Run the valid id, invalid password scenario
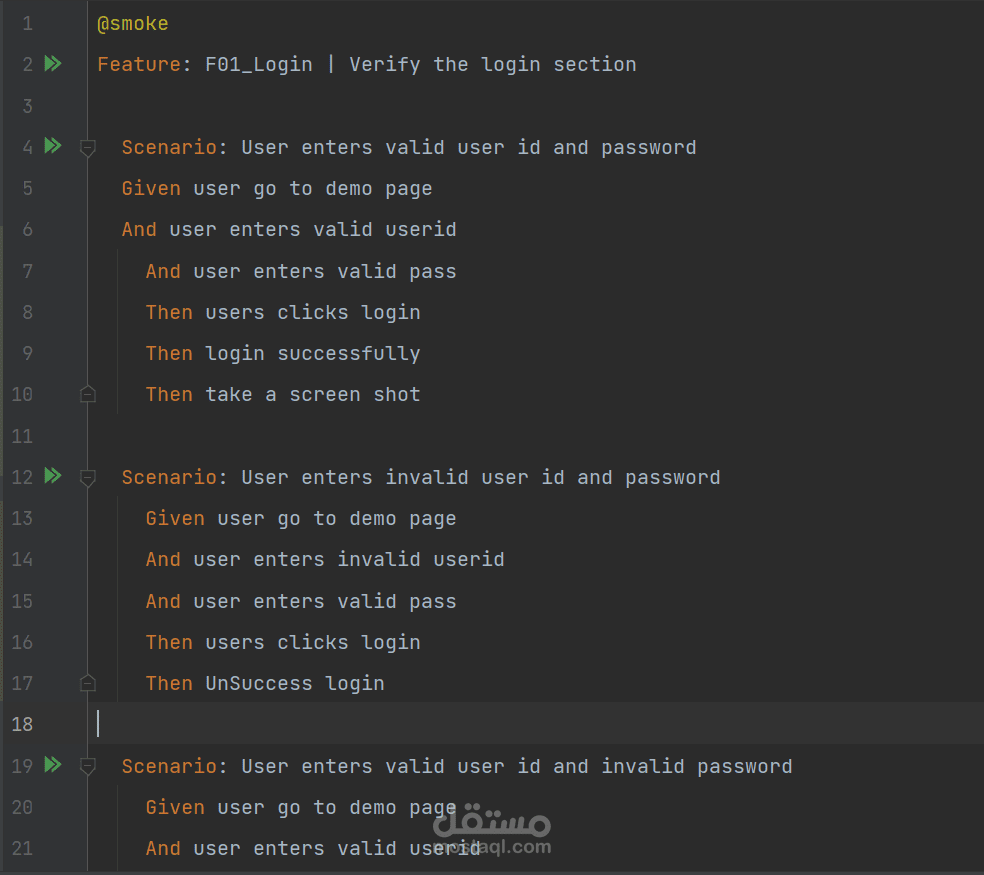 (53, 765)
